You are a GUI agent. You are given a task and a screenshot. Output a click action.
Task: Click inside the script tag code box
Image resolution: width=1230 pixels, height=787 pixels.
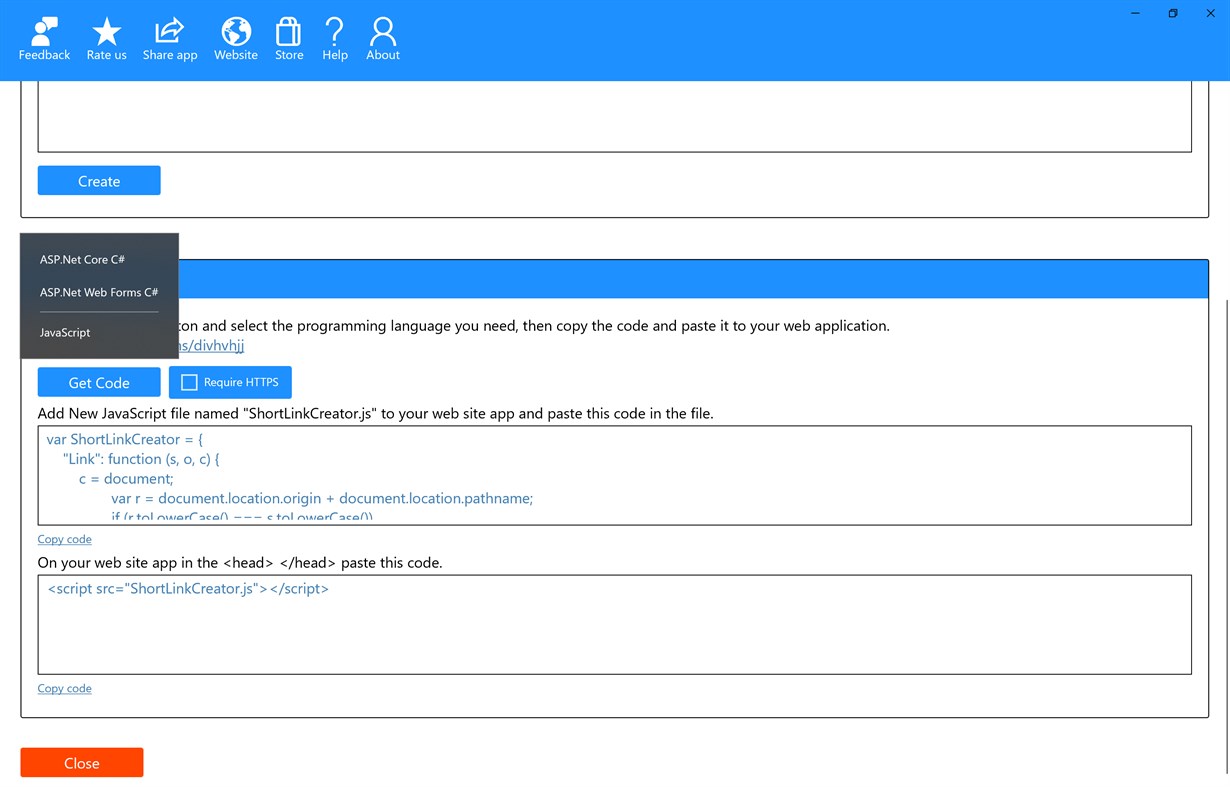coord(615,624)
